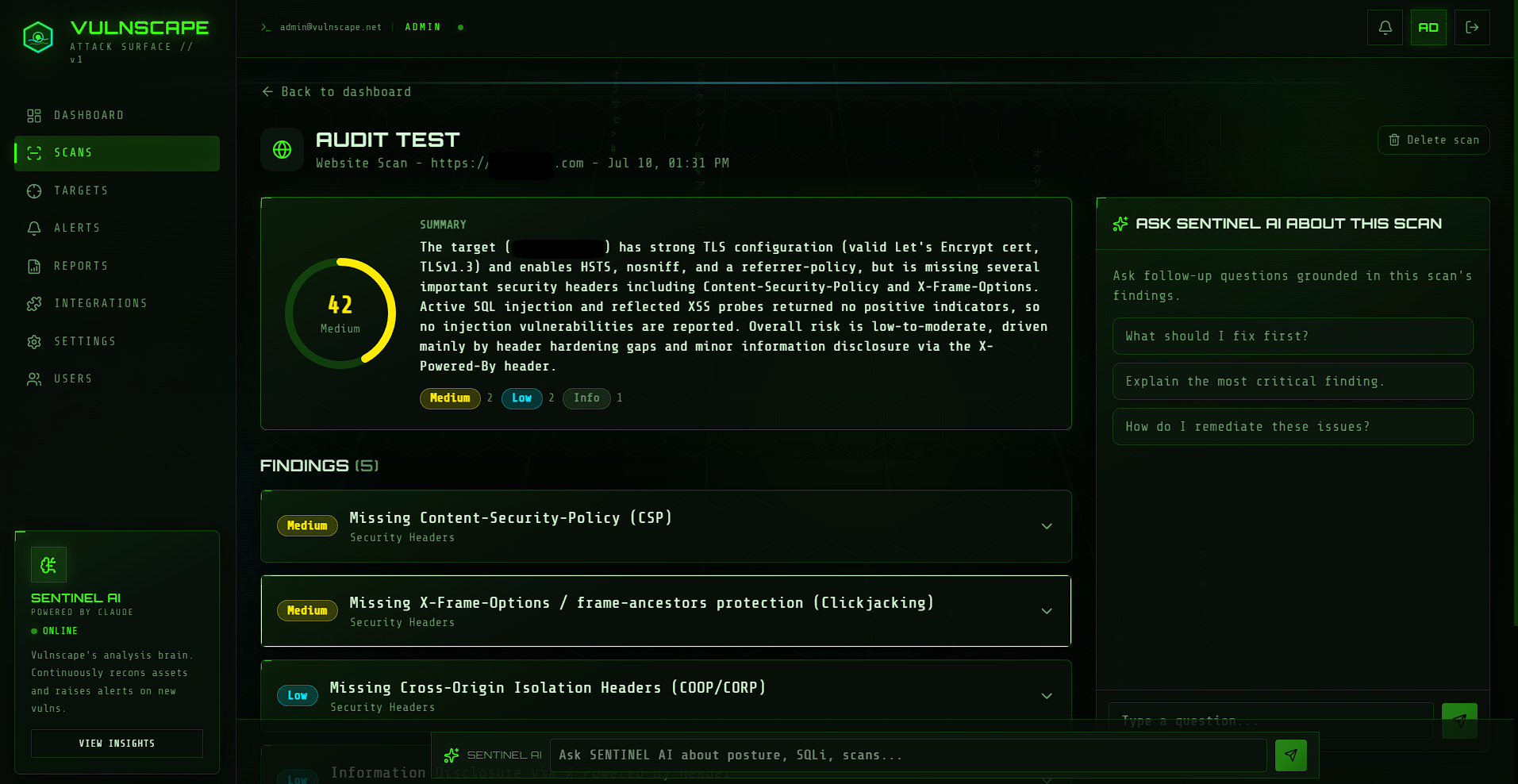Select 'Explain the most critical finding.' suggestion
1518x784 pixels.
pyautogui.click(x=1293, y=382)
